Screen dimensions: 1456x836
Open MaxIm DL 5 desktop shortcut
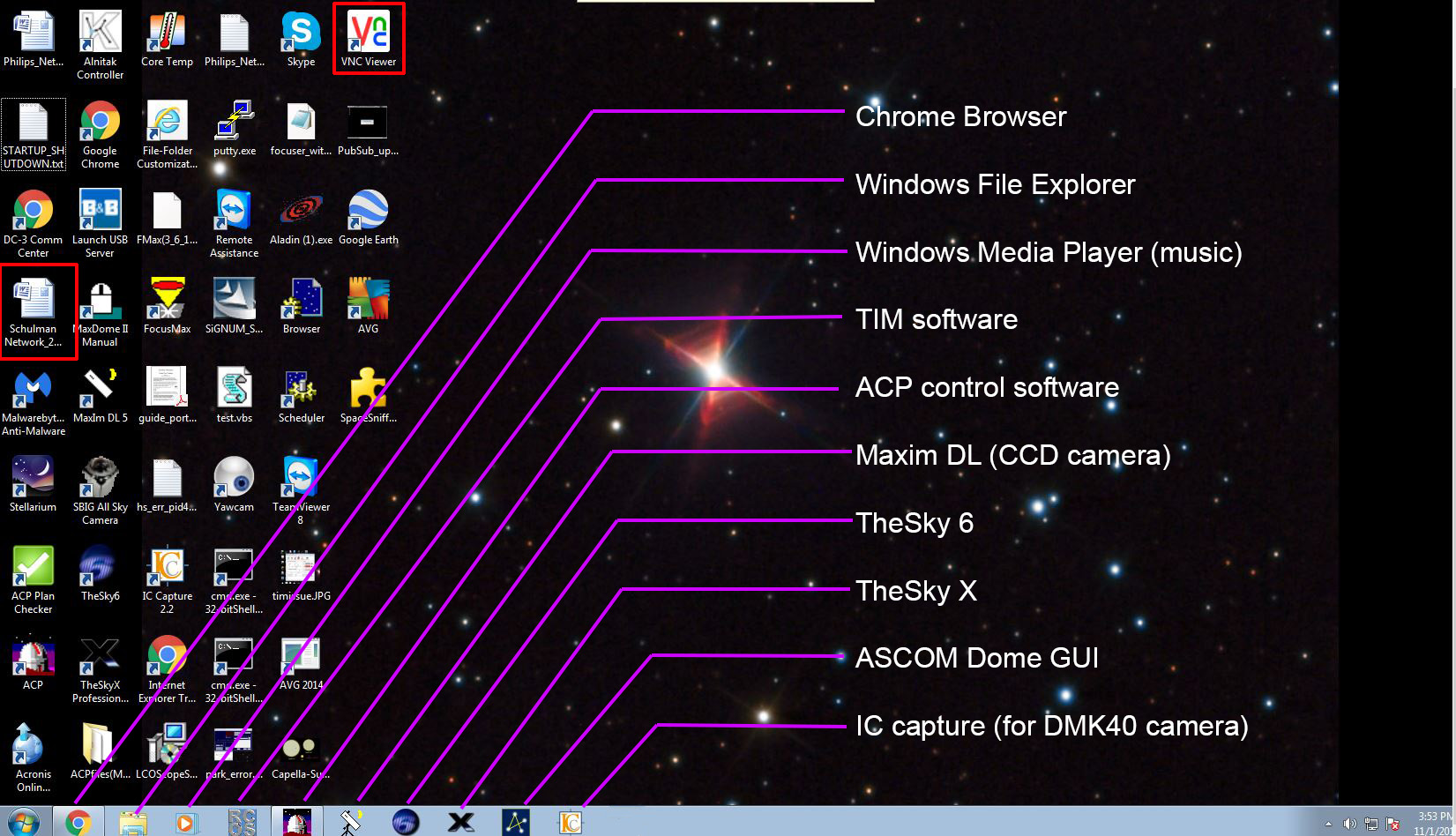(100, 395)
